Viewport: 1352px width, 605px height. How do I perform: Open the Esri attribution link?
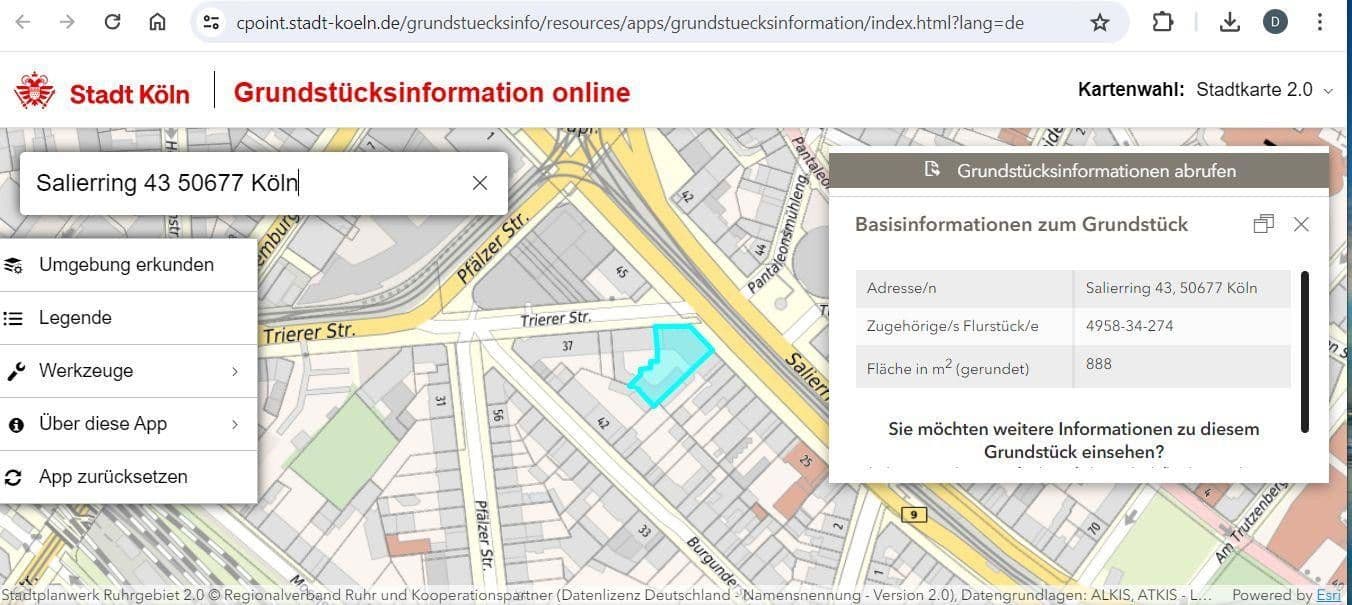click(x=1328, y=593)
